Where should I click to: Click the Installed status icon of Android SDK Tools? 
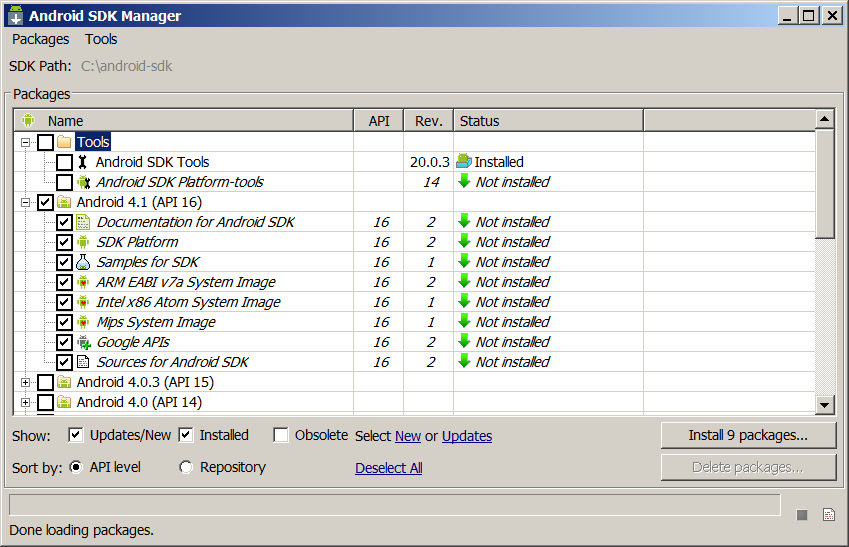464,161
